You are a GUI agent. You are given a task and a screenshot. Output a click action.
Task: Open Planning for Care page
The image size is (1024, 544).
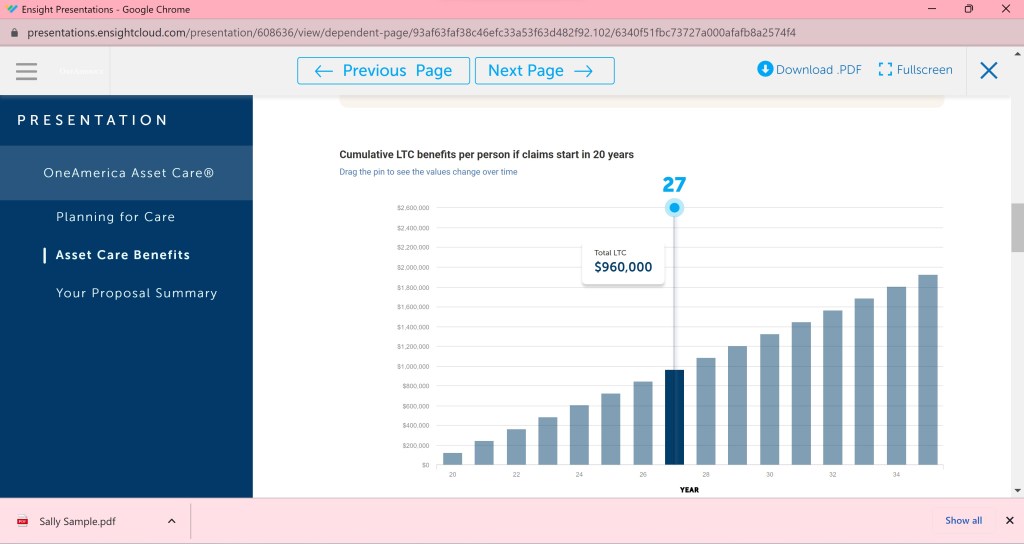click(x=115, y=217)
